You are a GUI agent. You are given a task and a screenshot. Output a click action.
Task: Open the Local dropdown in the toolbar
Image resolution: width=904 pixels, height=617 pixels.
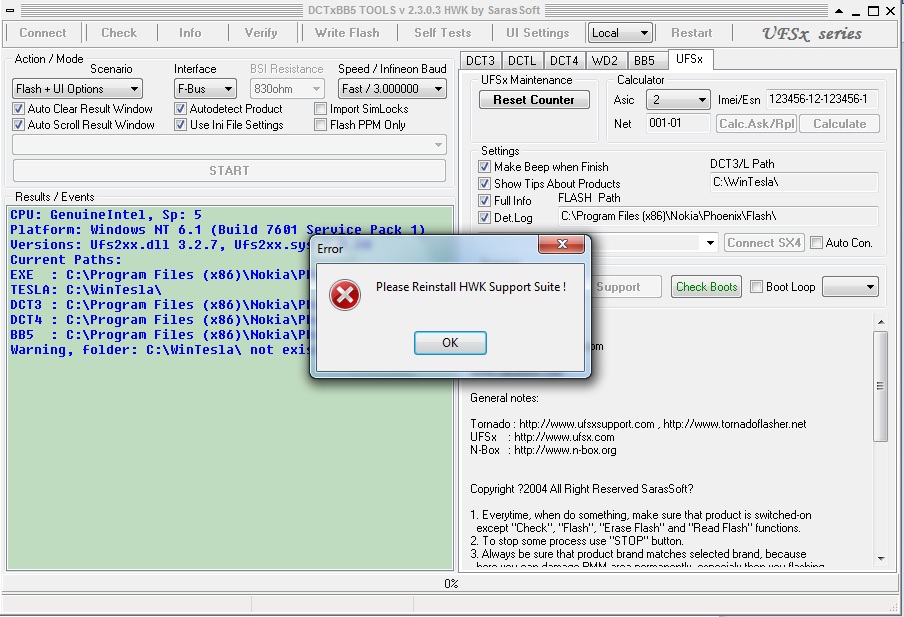620,33
